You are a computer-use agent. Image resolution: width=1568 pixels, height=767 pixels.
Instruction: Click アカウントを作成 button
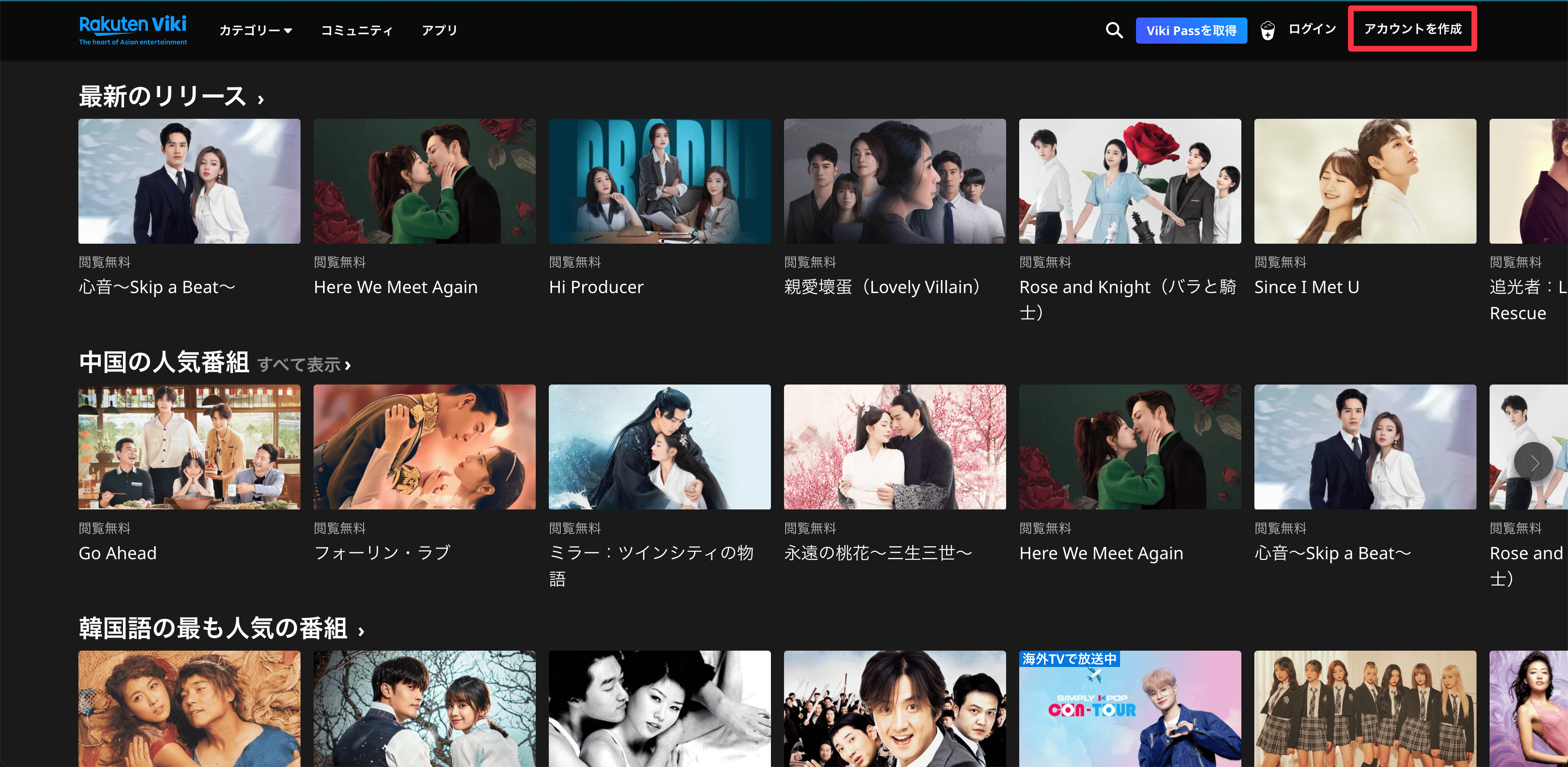[1412, 29]
